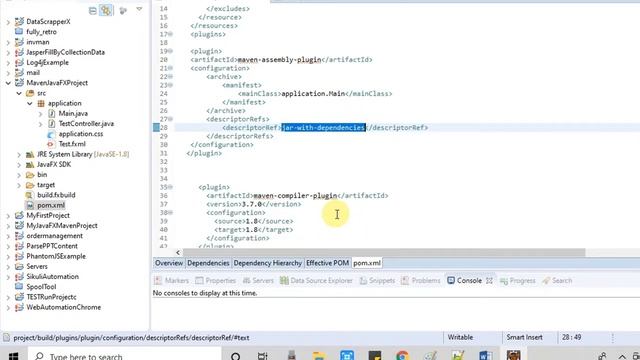The image size is (640, 360).
Task: Expand TestController.java node
Action: click(40, 124)
